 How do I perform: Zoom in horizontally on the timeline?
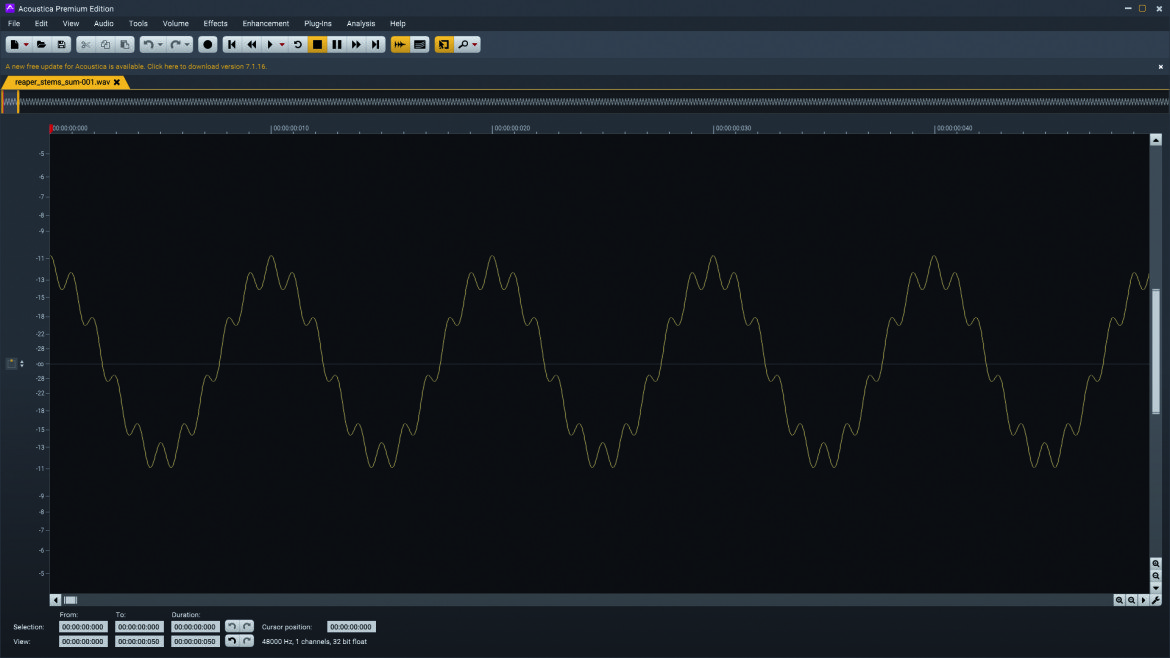pyautogui.click(x=1119, y=600)
